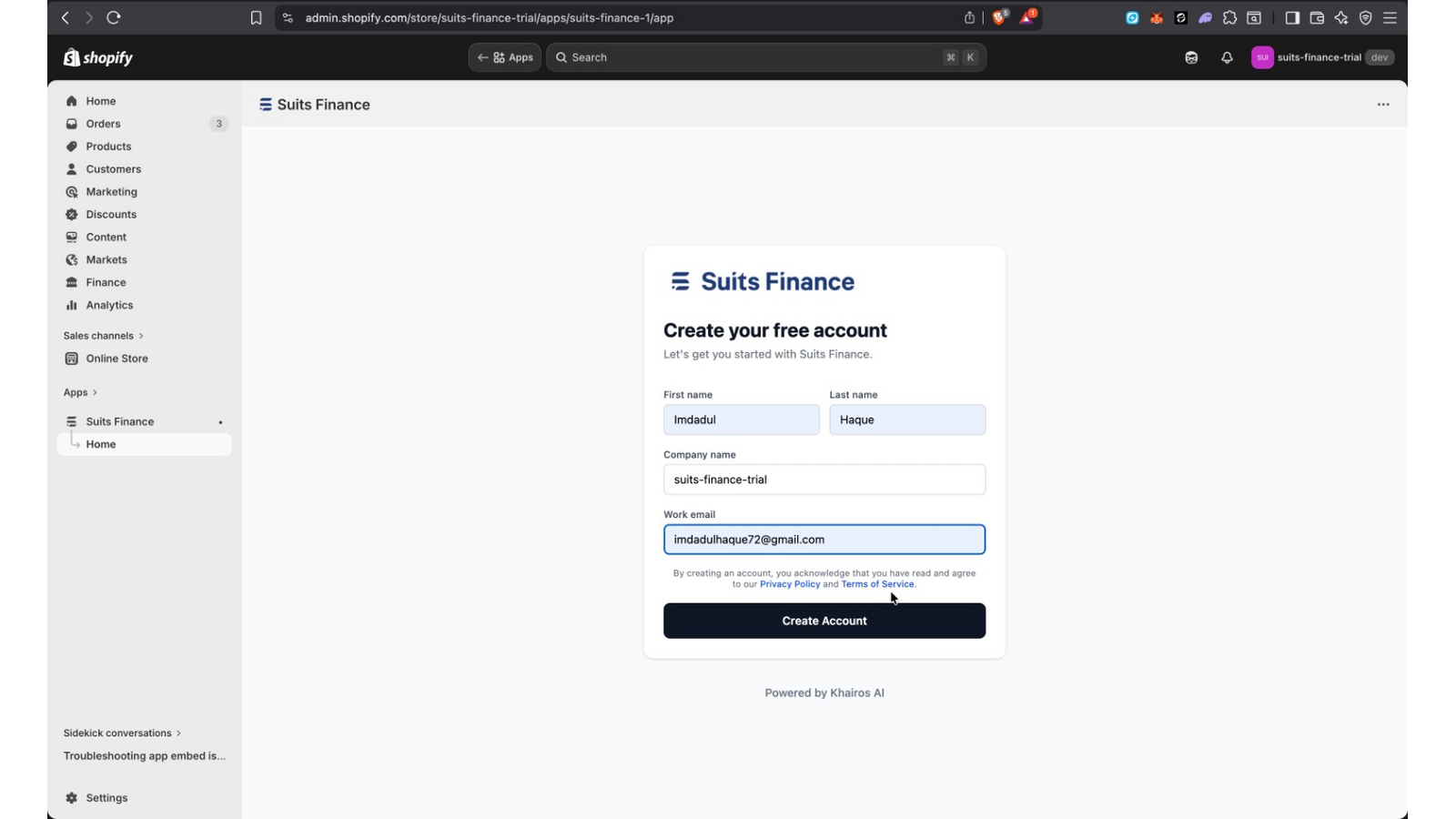Open the browser hamburger menu
This screenshot has width=1456, height=819.
click(x=1390, y=17)
